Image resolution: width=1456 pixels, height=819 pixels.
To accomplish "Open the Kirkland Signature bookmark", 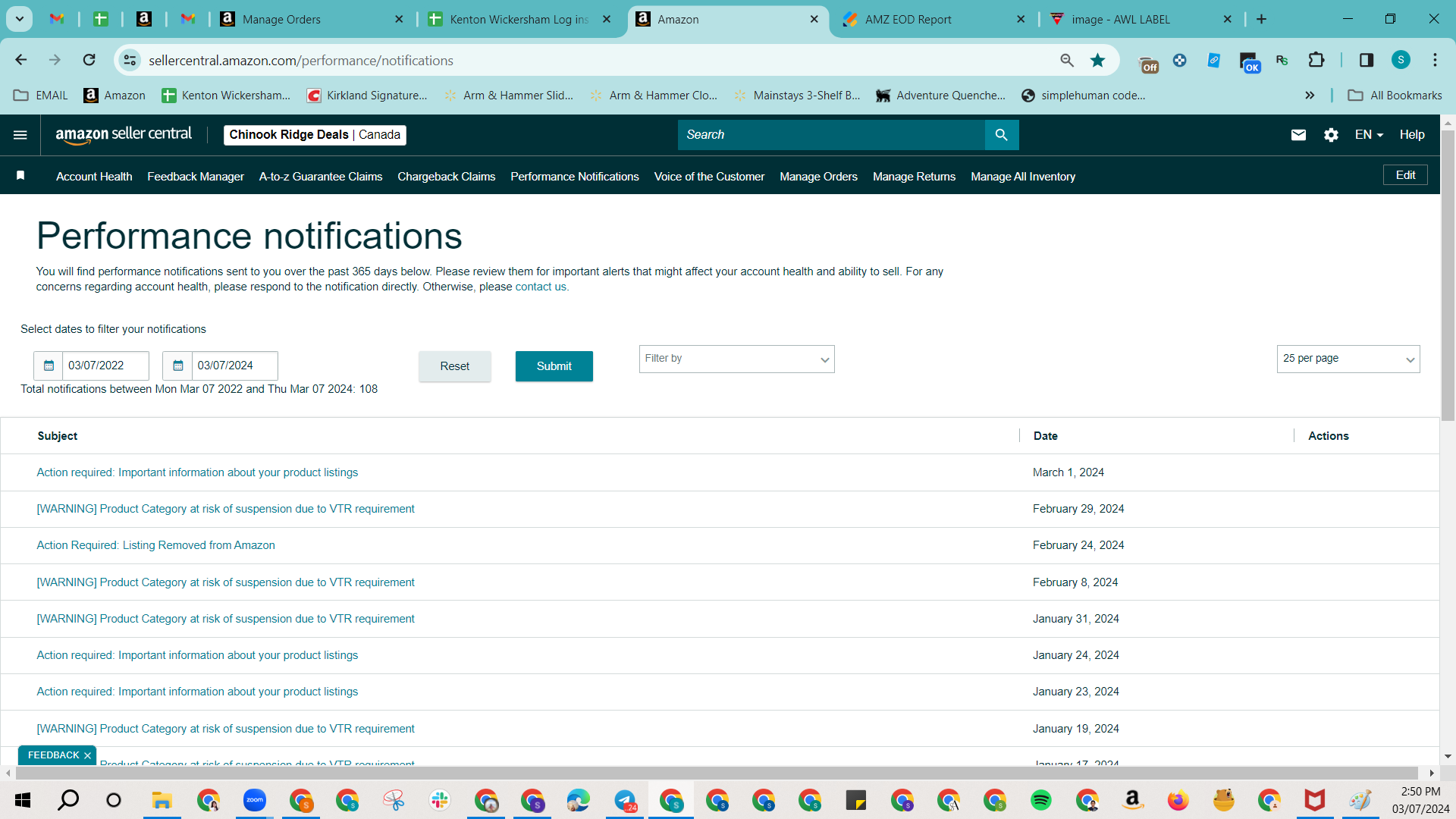I will 367,96.
